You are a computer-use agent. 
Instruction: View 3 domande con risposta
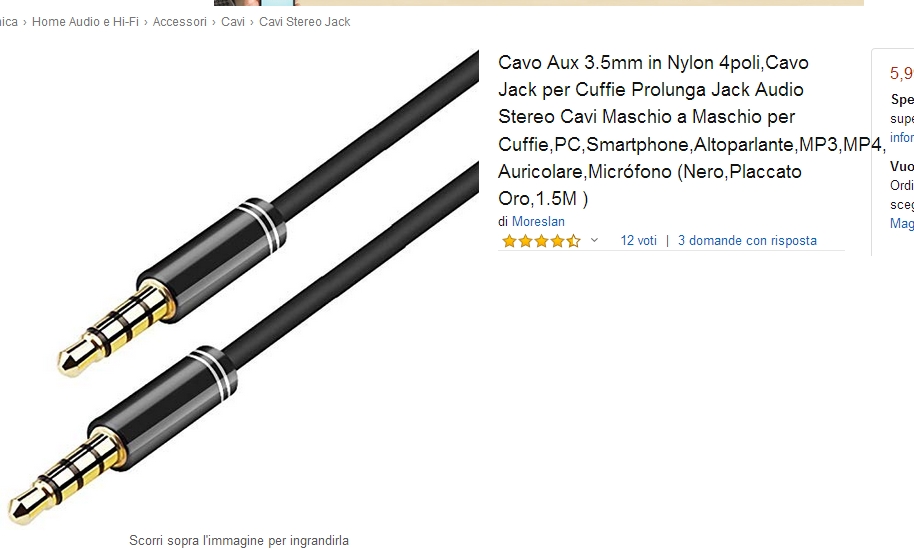[x=747, y=240]
